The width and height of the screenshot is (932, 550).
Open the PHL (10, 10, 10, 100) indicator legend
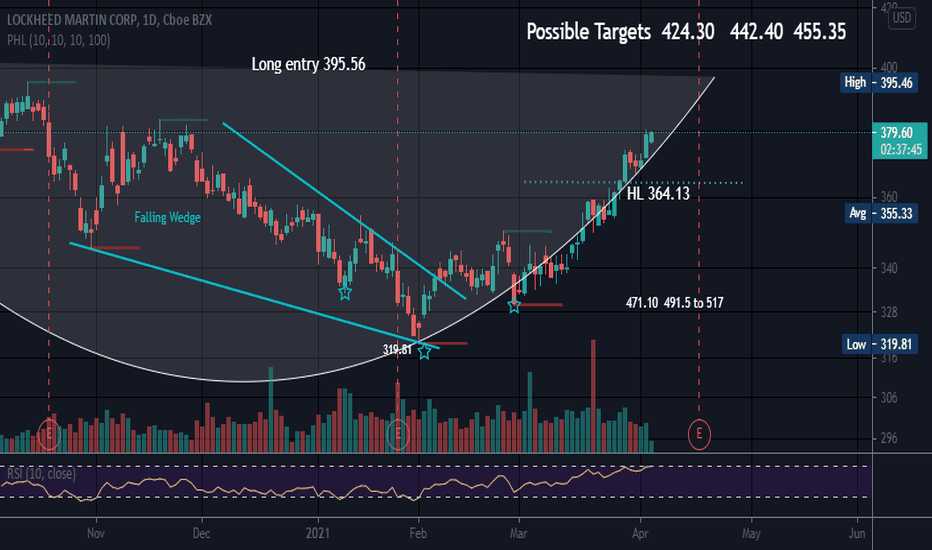(58, 40)
